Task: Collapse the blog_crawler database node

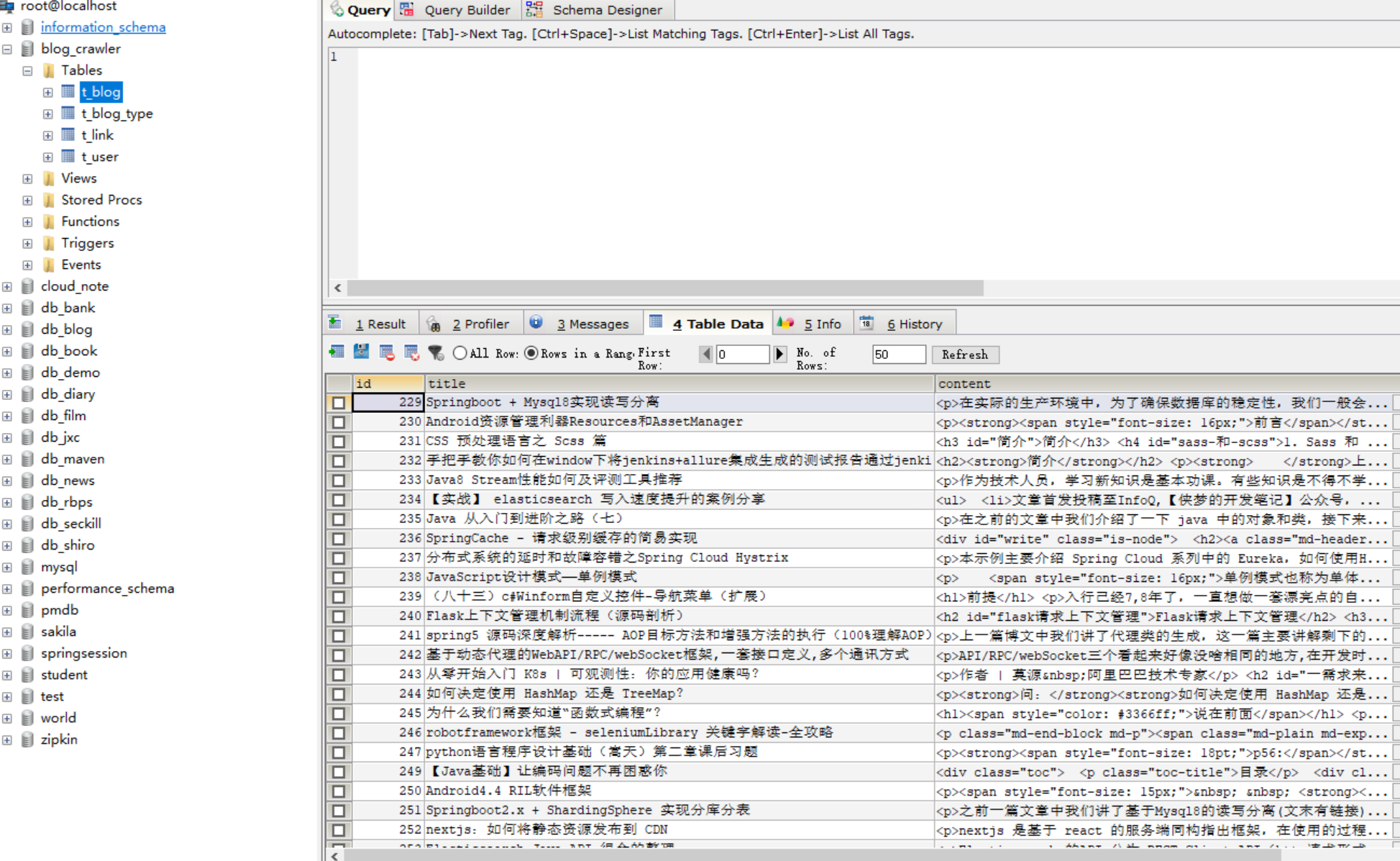Action: click(6, 49)
